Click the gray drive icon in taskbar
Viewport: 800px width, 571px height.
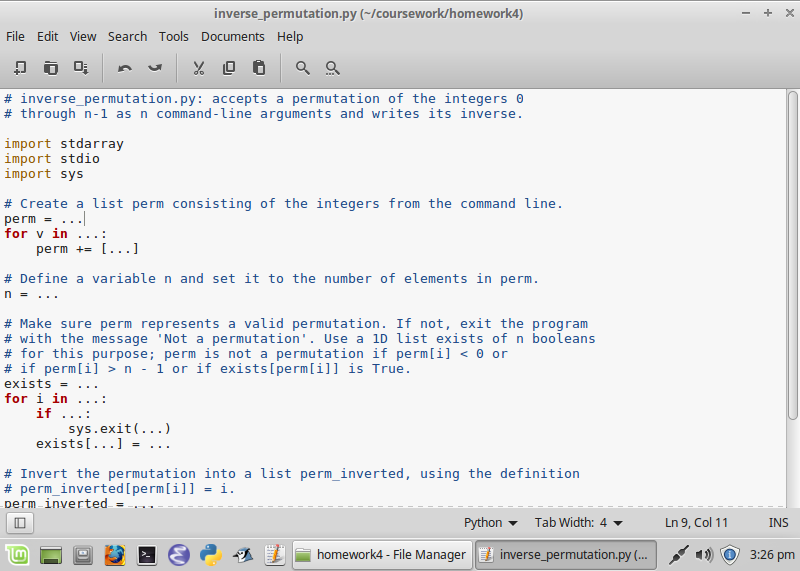[83, 555]
